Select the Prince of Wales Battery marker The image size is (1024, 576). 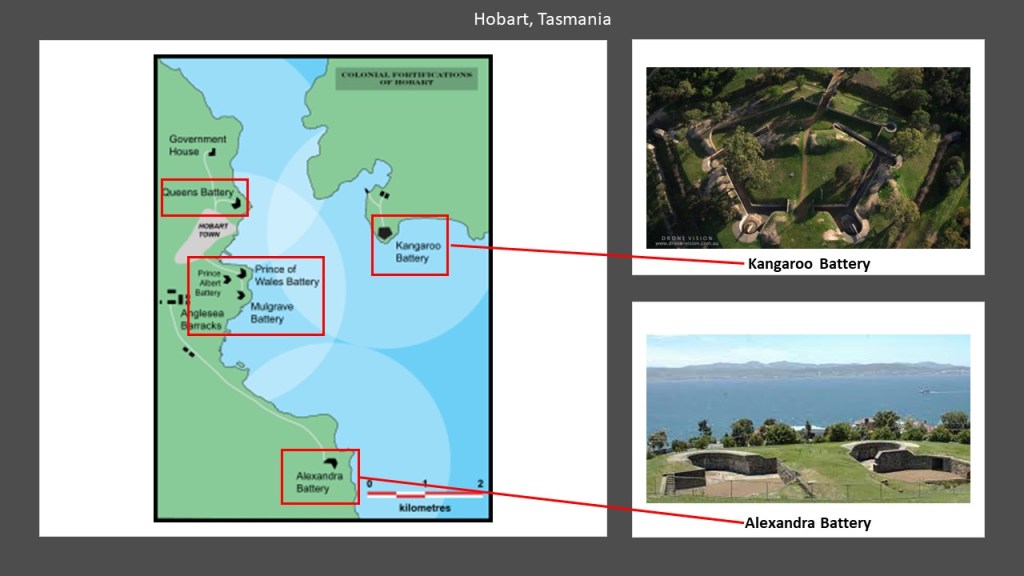[242, 274]
